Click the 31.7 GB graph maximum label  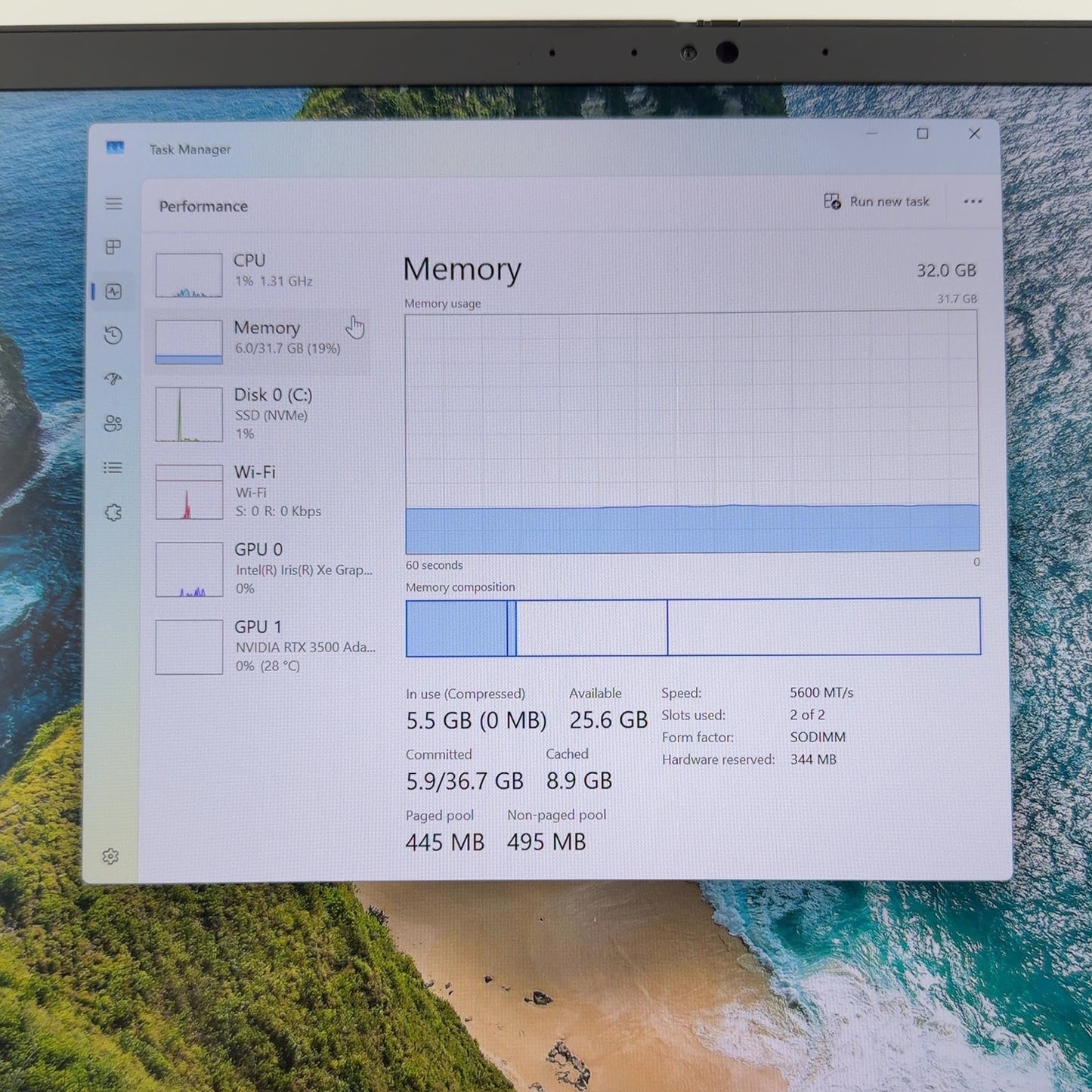click(957, 299)
